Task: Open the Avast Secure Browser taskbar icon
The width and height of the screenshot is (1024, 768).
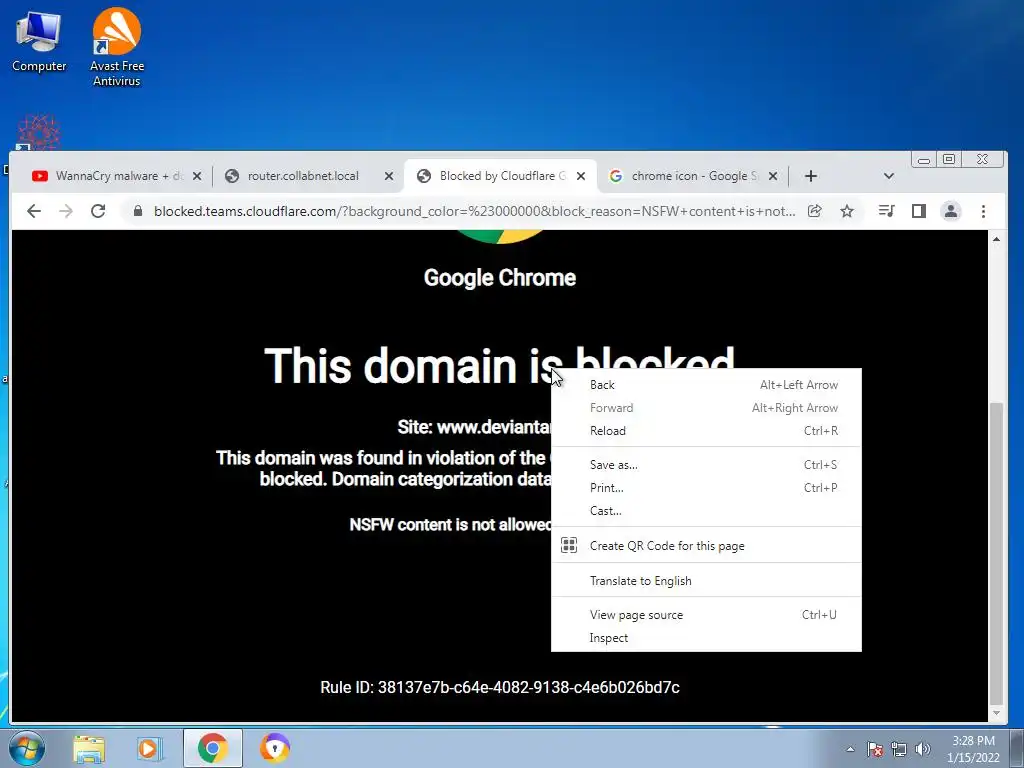Action: click(x=275, y=748)
